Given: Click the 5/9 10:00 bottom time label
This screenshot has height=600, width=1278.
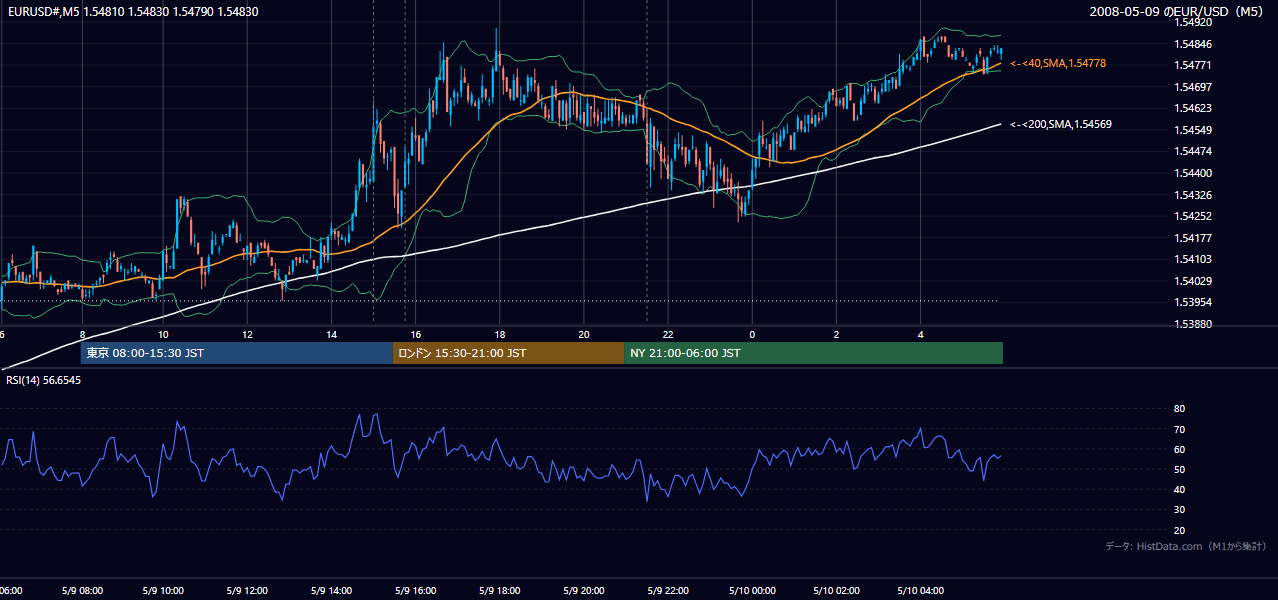Looking at the screenshot, I should pyautogui.click(x=164, y=591).
